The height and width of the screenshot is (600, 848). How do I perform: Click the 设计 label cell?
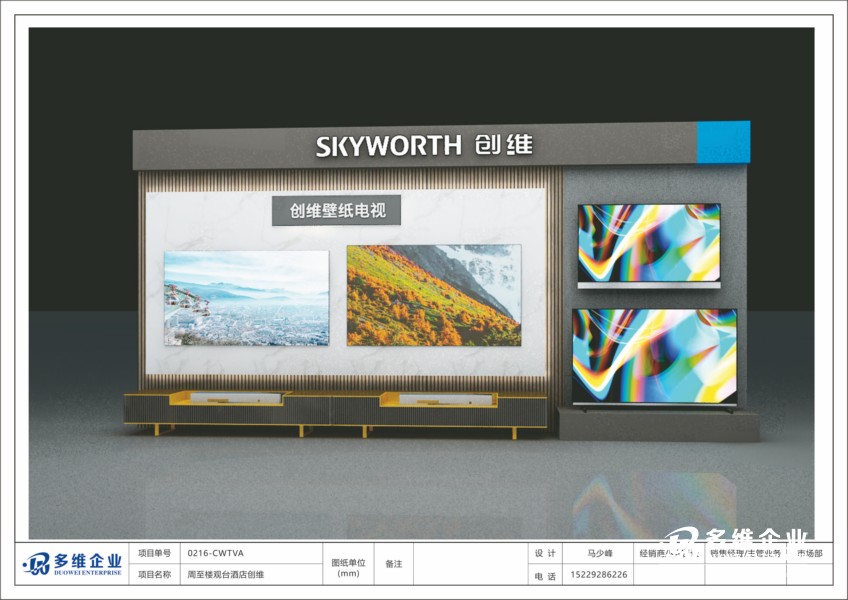click(x=545, y=553)
